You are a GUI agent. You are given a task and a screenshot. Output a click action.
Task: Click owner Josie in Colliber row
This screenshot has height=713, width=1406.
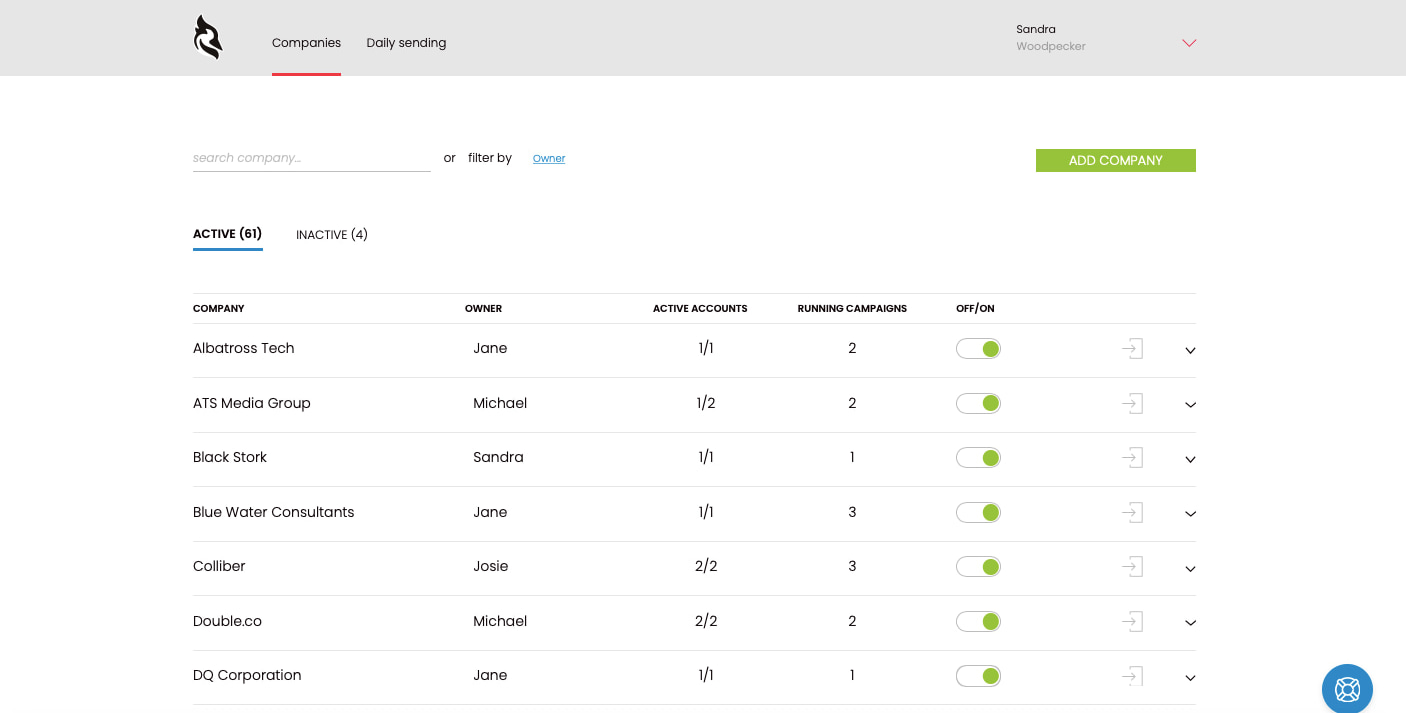coord(491,566)
